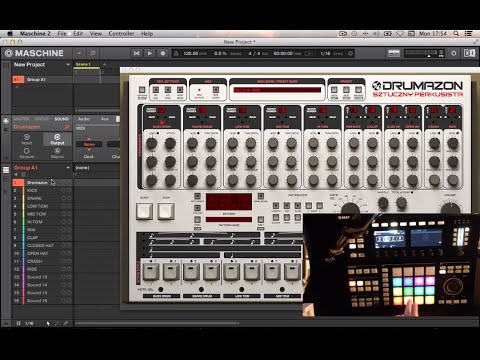Image resolution: width=480 pixels, height=360 pixels.
Task: Open the View menu
Action: click(x=96, y=34)
